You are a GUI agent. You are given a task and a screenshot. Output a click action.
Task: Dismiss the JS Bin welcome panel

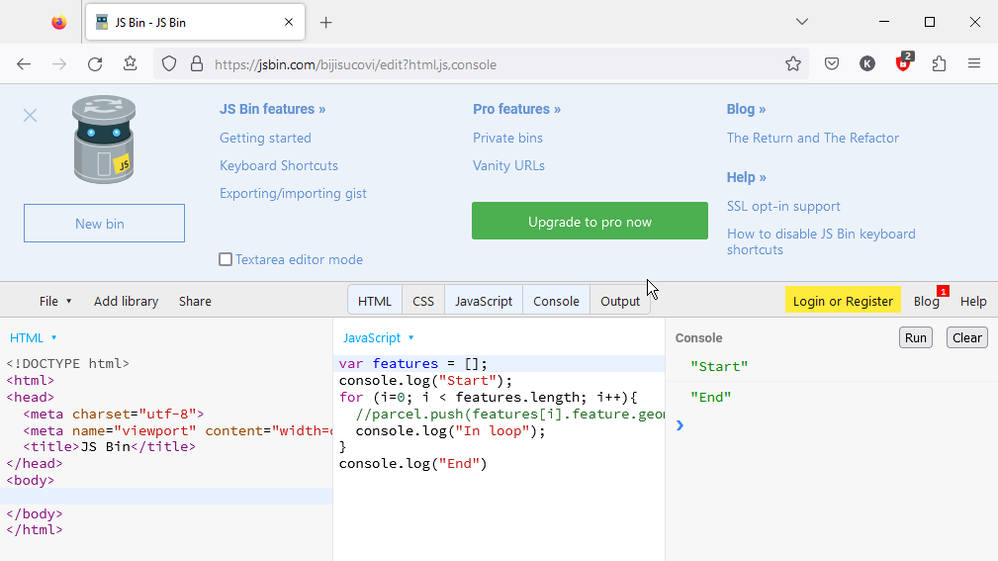30,115
